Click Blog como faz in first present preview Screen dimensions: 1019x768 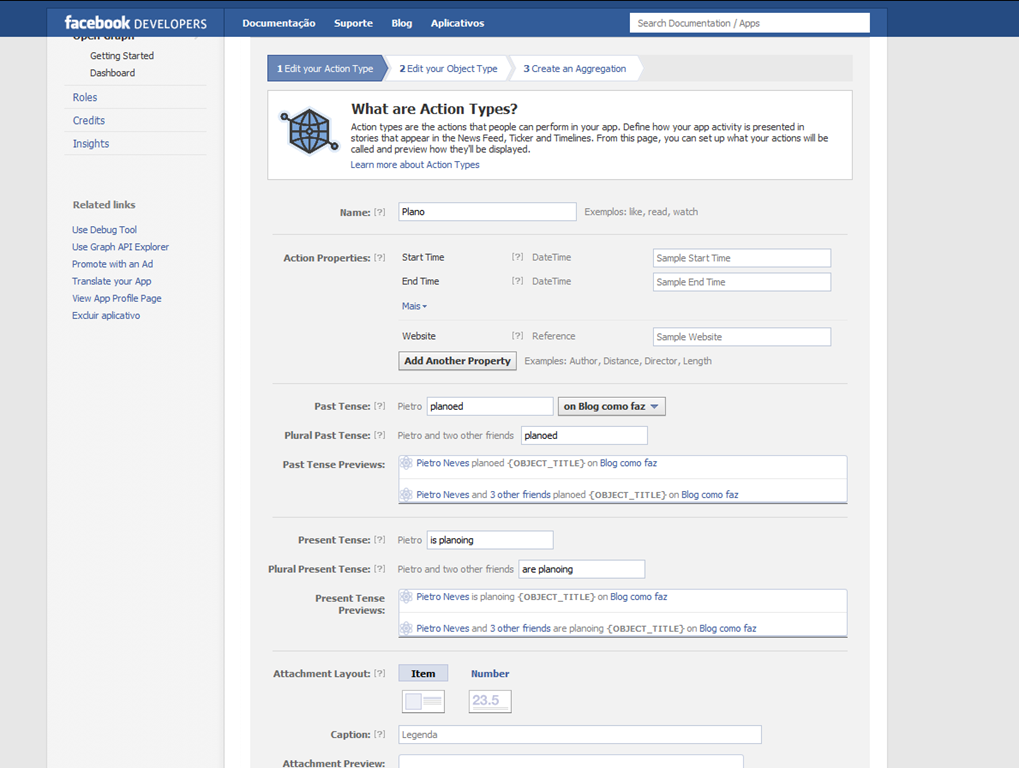[x=639, y=596]
